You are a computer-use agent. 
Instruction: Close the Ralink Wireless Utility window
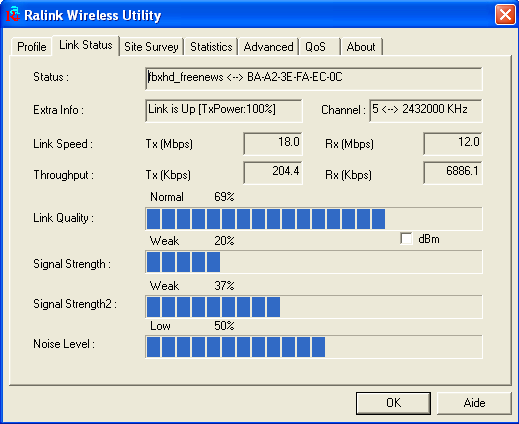[x=505, y=15]
